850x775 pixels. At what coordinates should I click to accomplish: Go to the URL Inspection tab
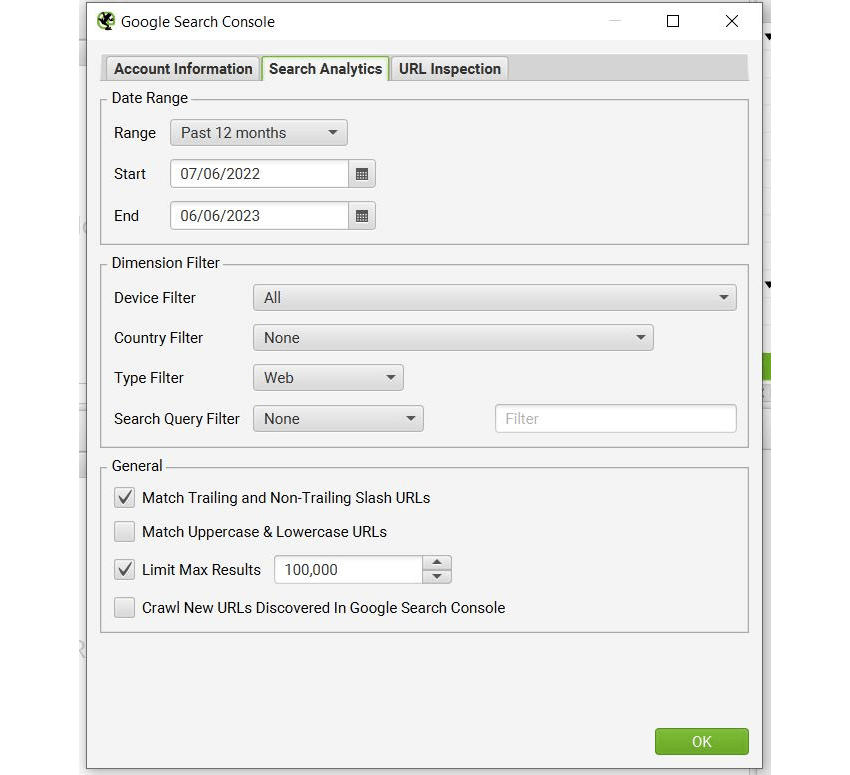pos(449,69)
